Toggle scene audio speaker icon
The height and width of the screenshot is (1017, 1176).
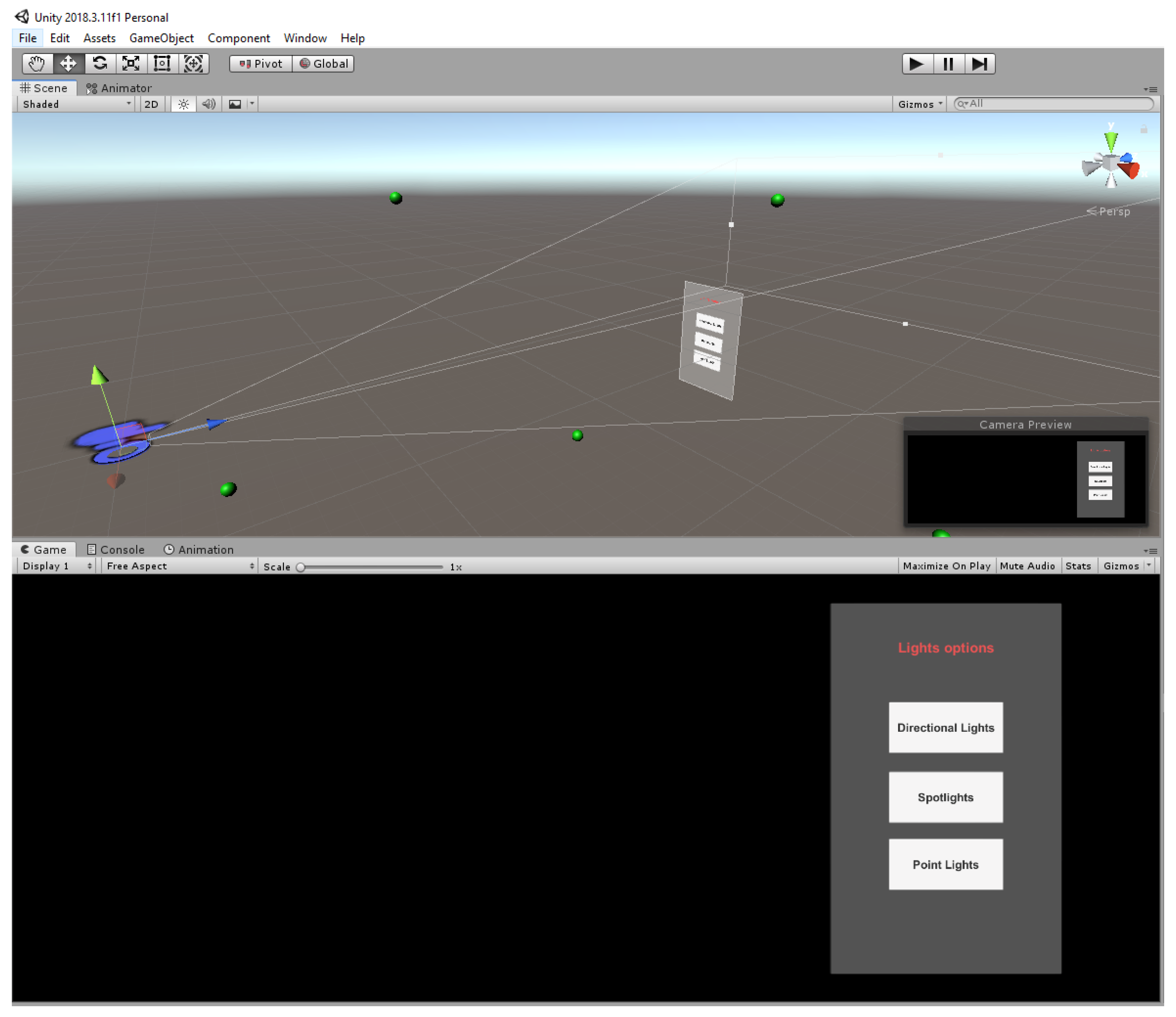pos(209,104)
